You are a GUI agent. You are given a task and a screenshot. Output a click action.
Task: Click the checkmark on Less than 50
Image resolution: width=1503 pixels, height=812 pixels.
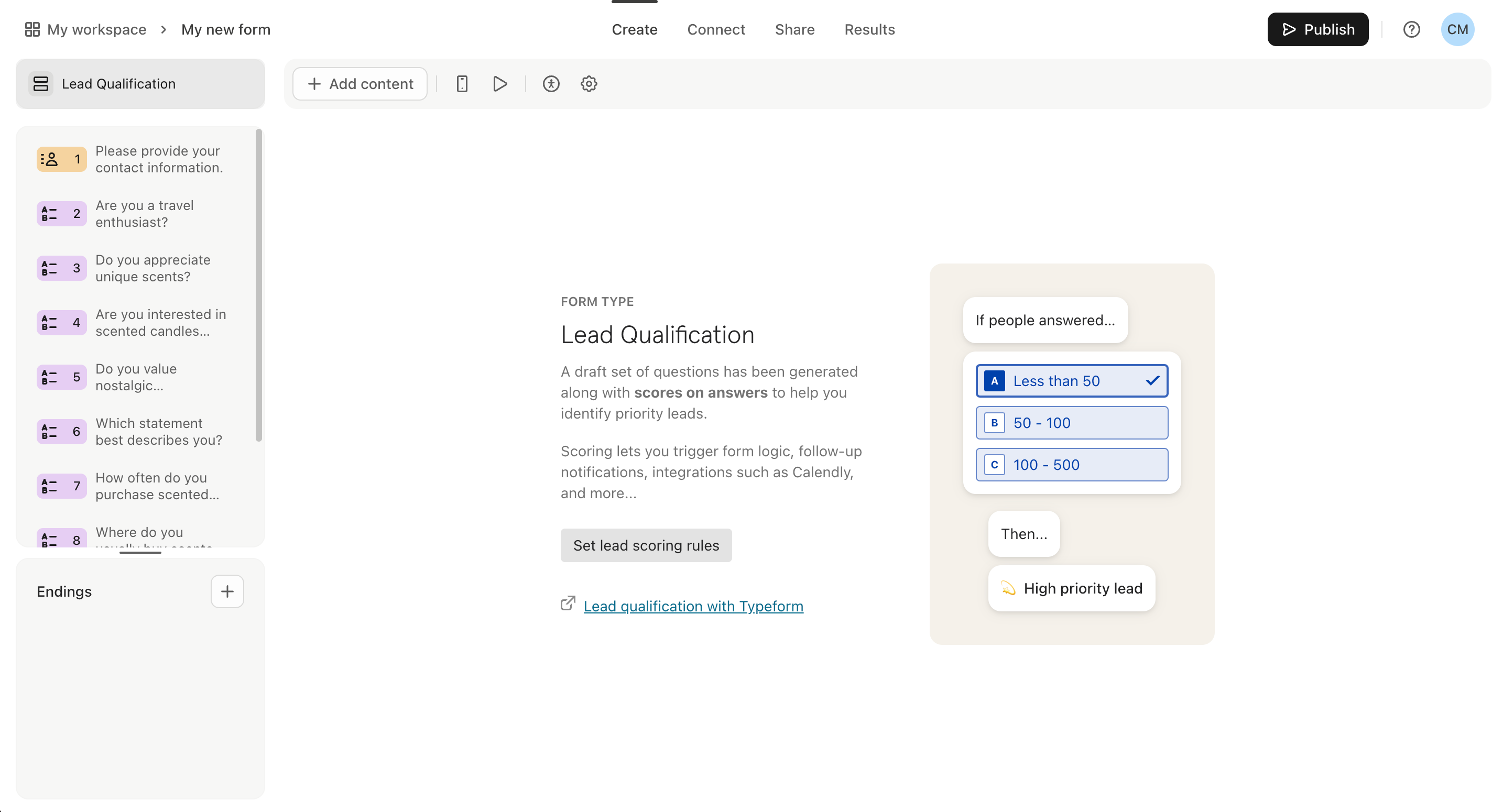(x=1152, y=381)
